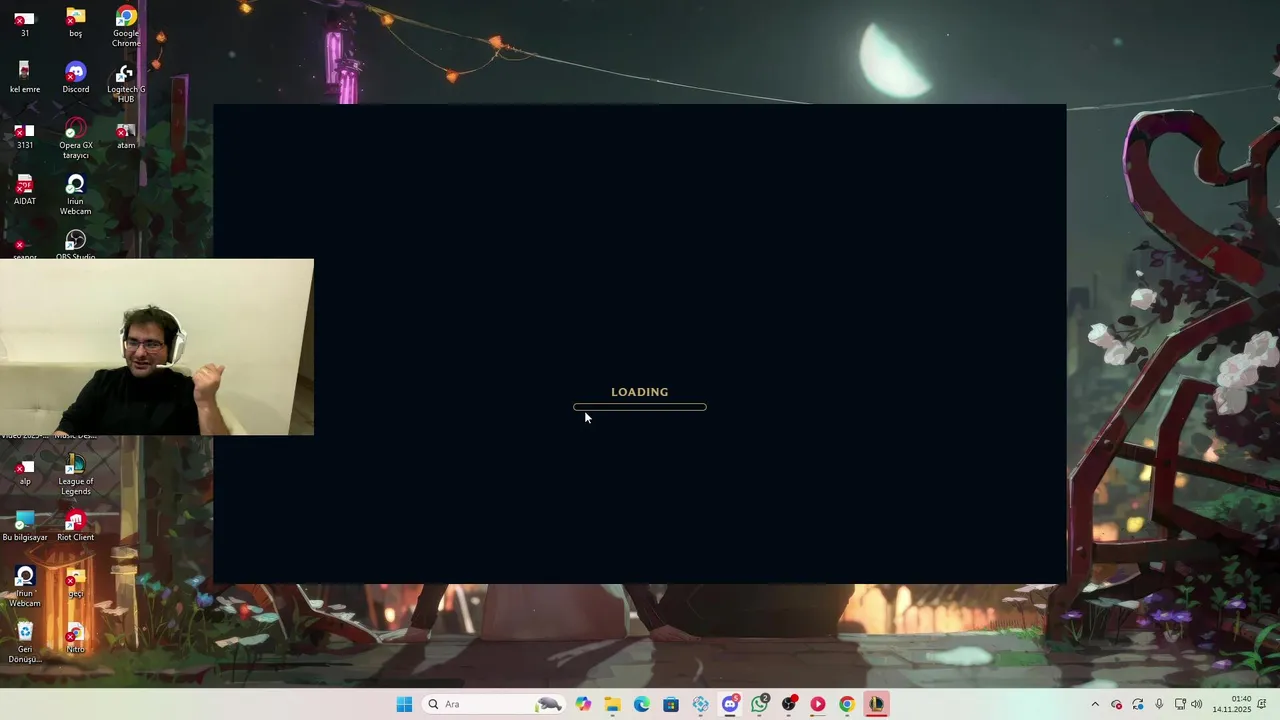Open Copilot from the taskbar
The image size is (1280, 720).
tap(583, 704)
